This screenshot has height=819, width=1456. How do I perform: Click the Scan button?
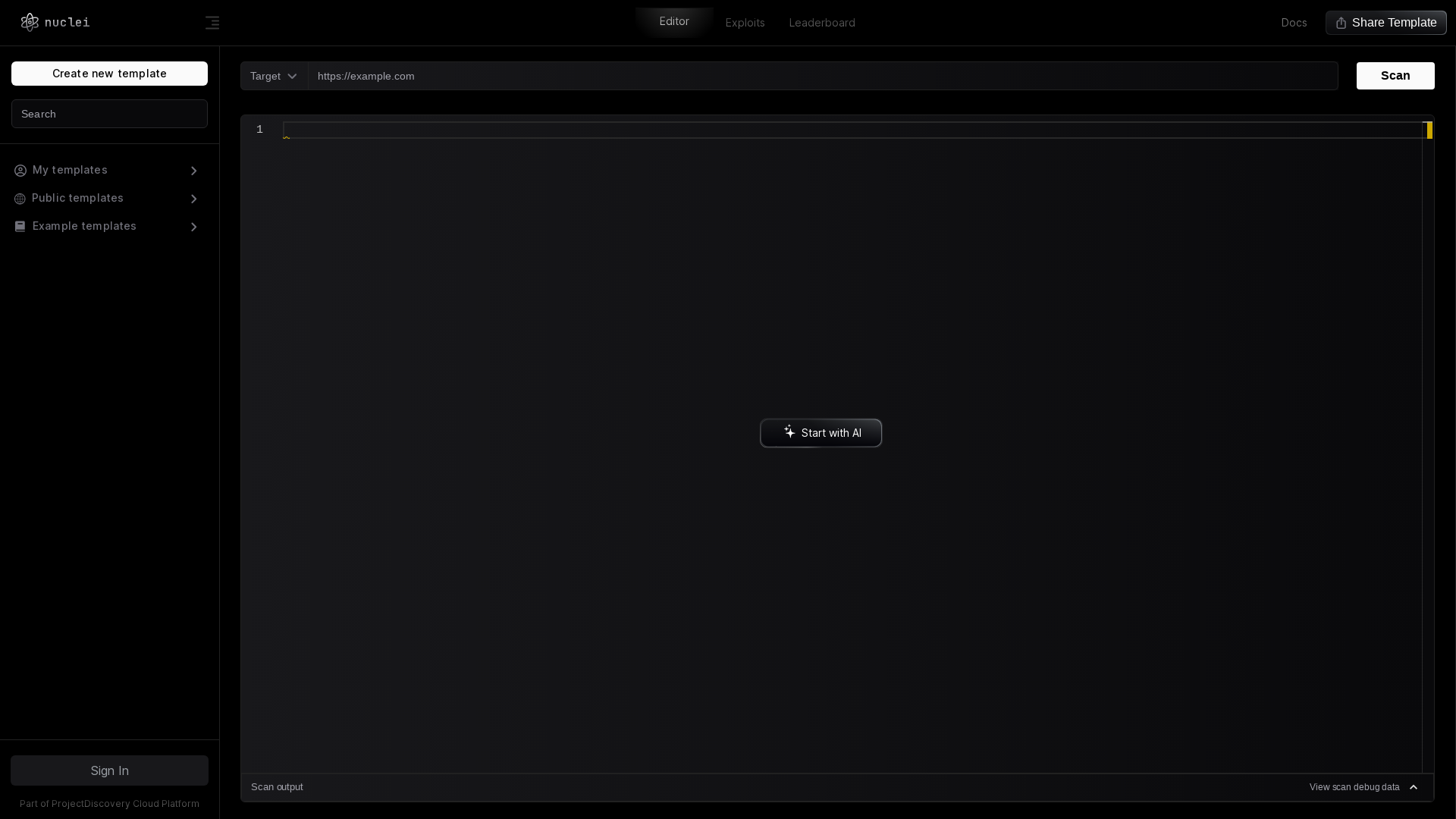coord(1395,75)
